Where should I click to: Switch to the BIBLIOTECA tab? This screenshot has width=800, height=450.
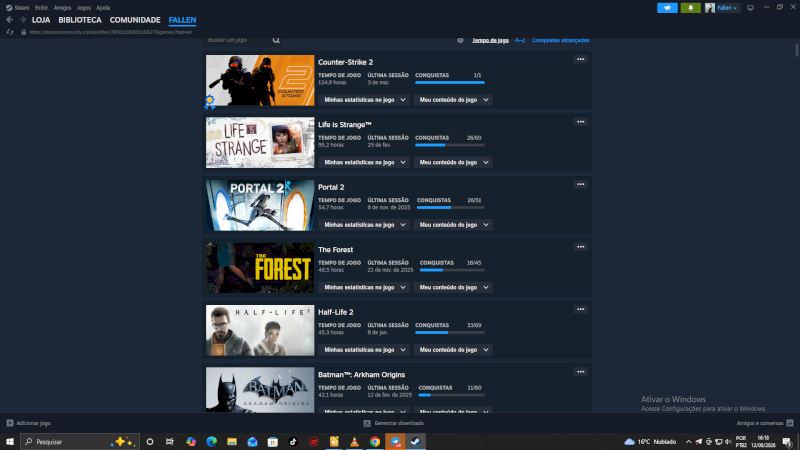click(x=80, y=20)
